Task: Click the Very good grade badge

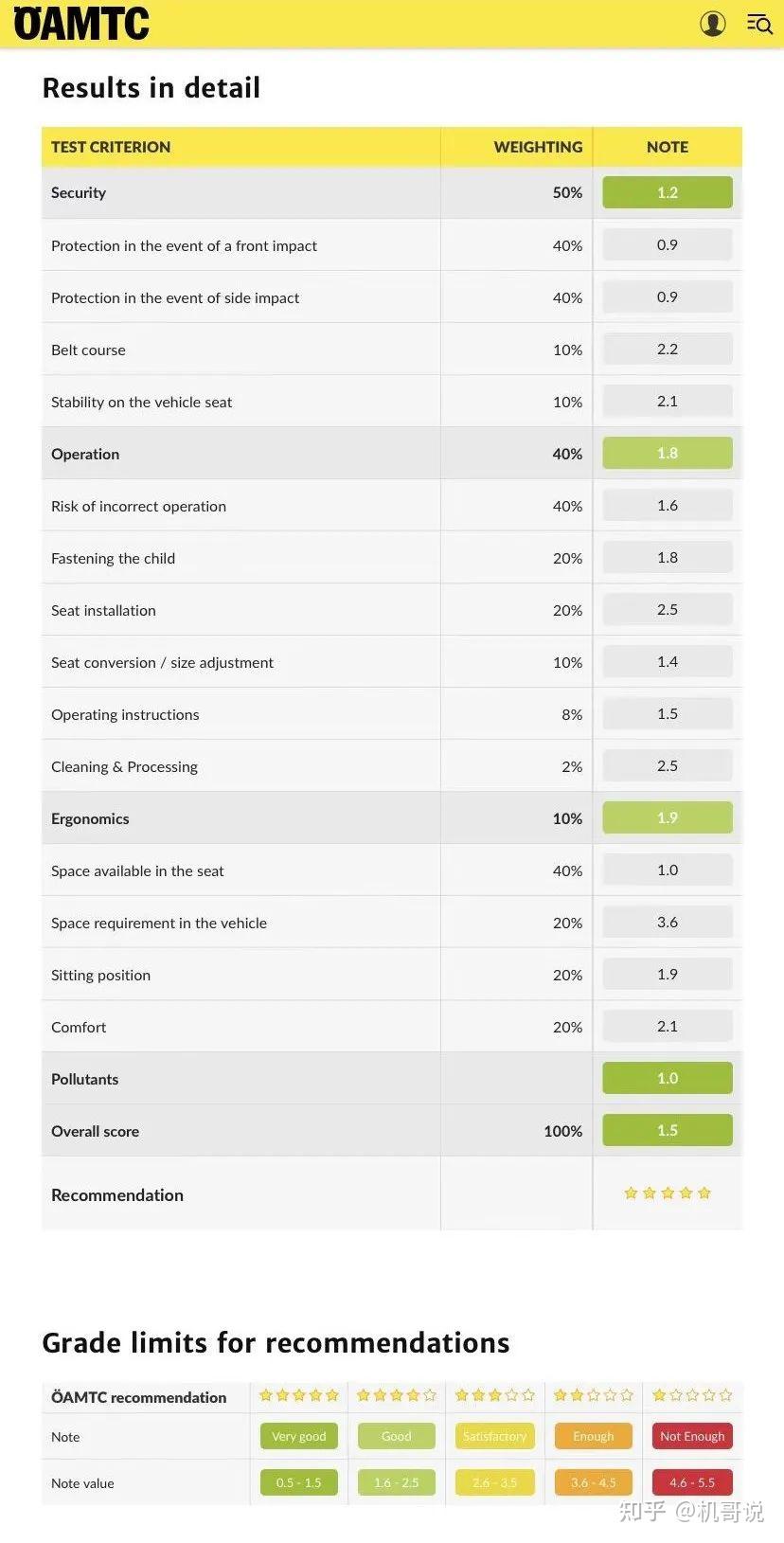Action: tap(298, 1437)
